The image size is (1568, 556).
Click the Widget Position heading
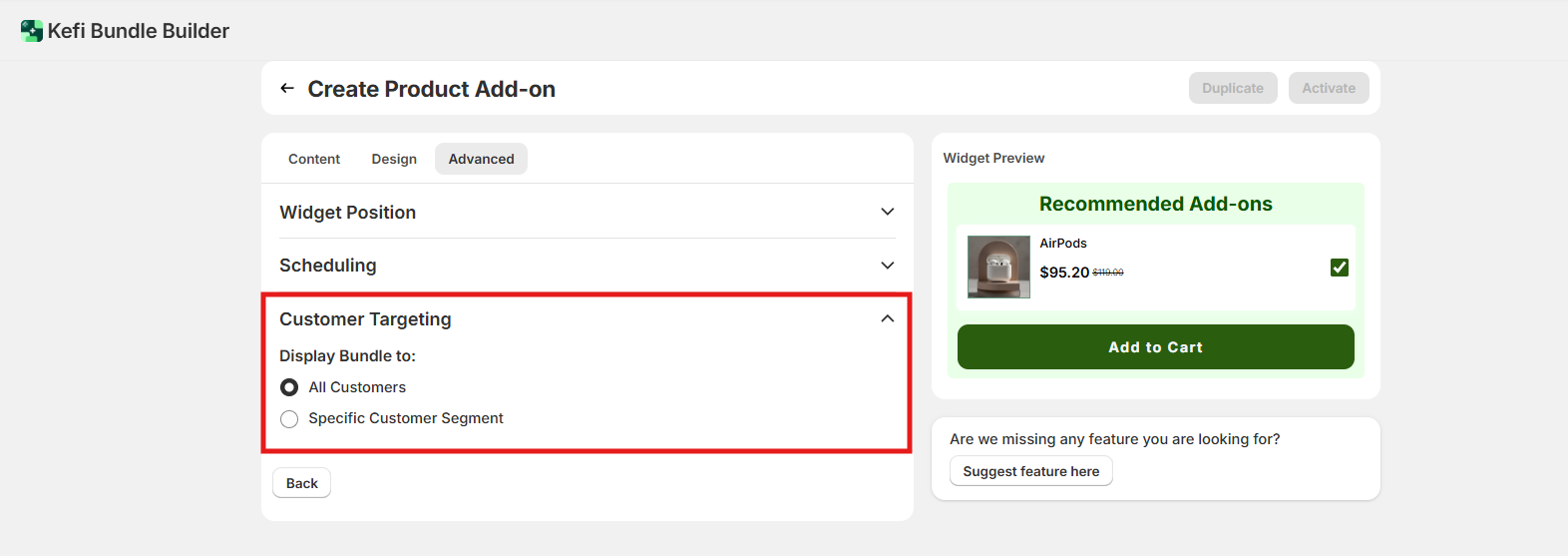coord(347,213)
